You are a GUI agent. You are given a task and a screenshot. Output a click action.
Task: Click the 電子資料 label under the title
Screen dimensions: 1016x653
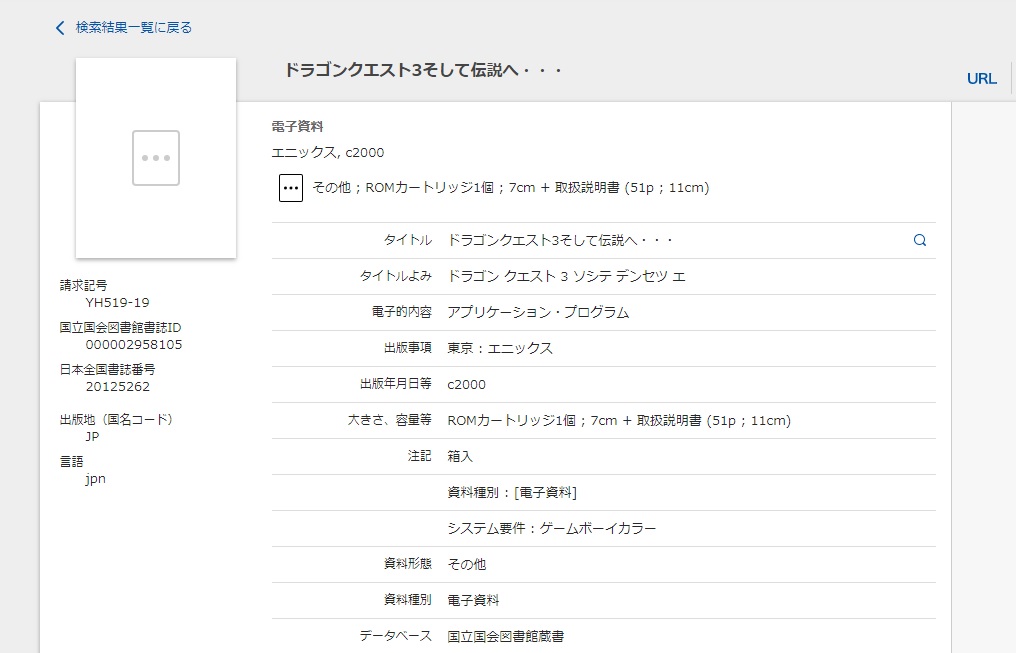[297, 126]
